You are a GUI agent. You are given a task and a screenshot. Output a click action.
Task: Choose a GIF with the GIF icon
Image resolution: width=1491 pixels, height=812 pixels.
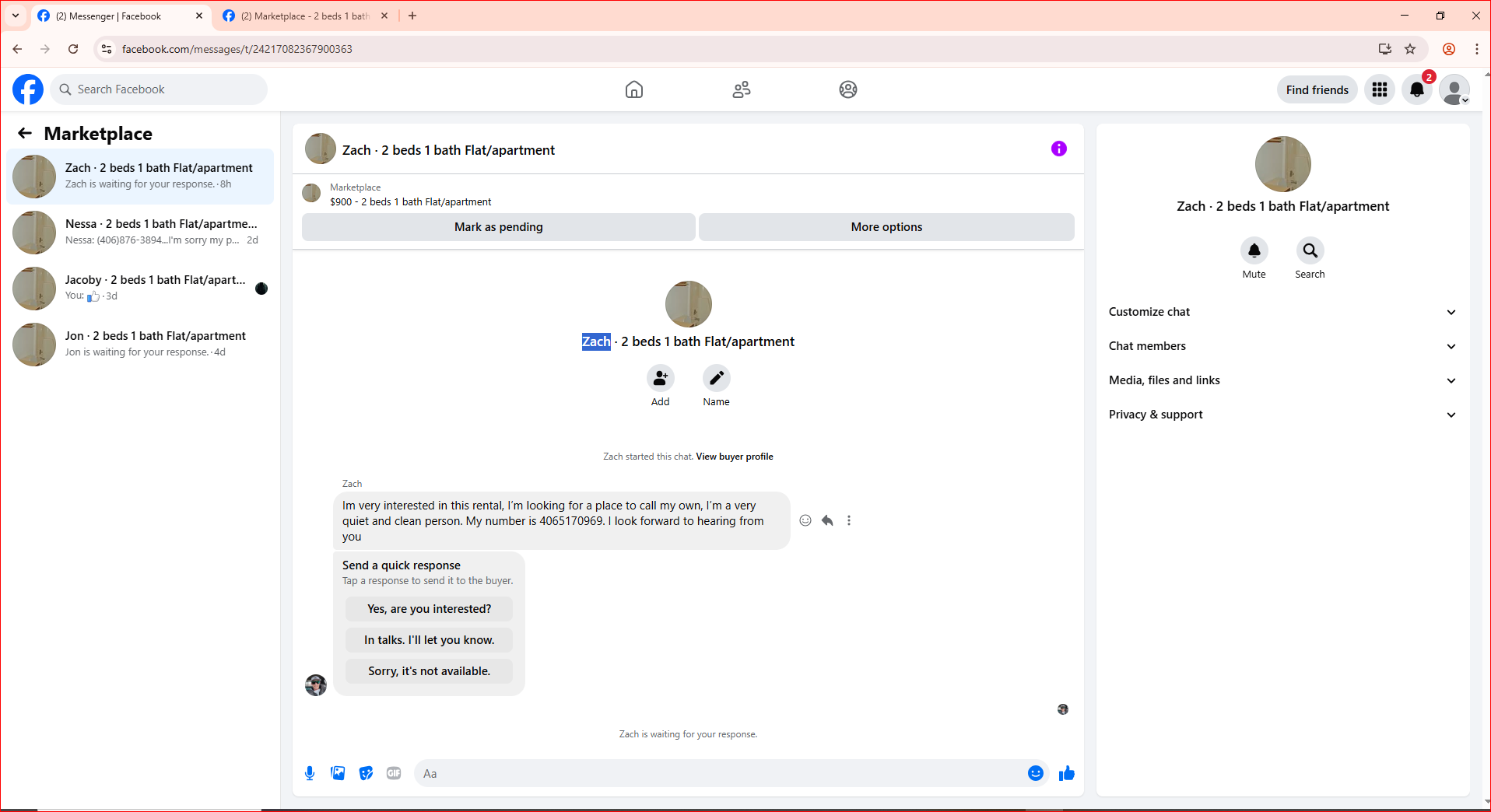coord(394,773)
